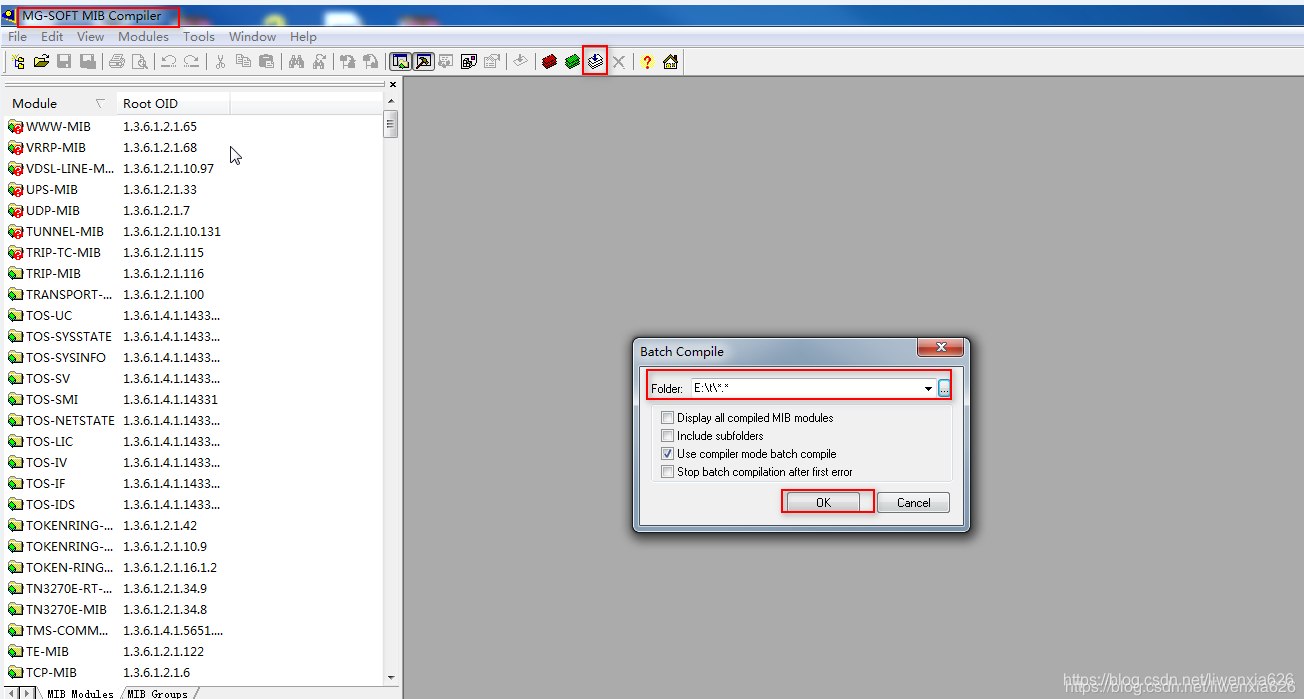Open the Help menu

coord(303,37)
